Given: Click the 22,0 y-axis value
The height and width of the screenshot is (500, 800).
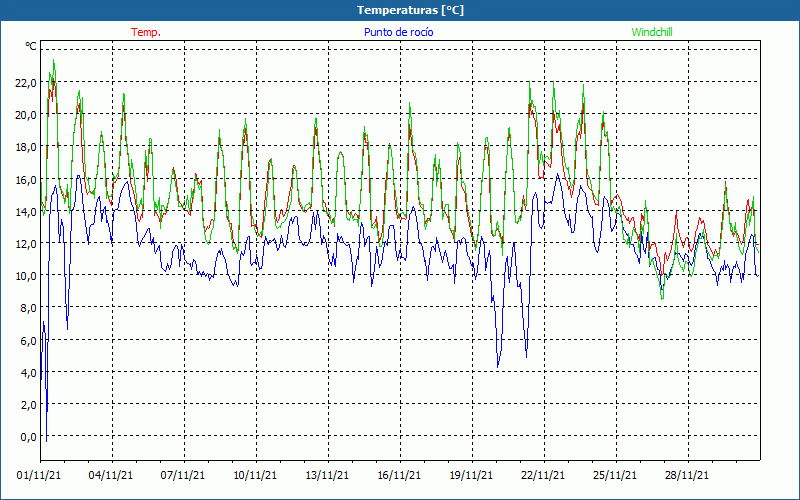Looking at the screenshot, I should coord(26,83).
